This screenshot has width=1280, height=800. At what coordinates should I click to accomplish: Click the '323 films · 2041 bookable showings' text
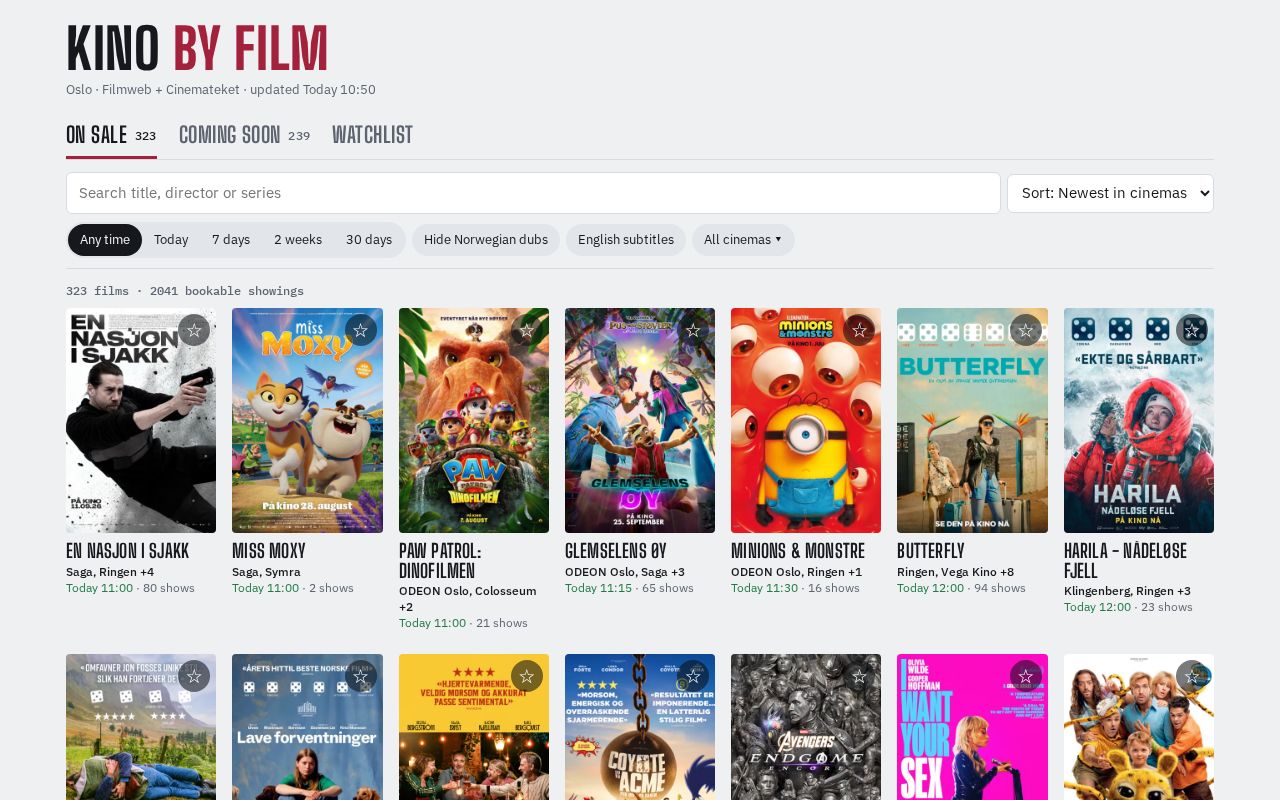(x=185, y=291)
